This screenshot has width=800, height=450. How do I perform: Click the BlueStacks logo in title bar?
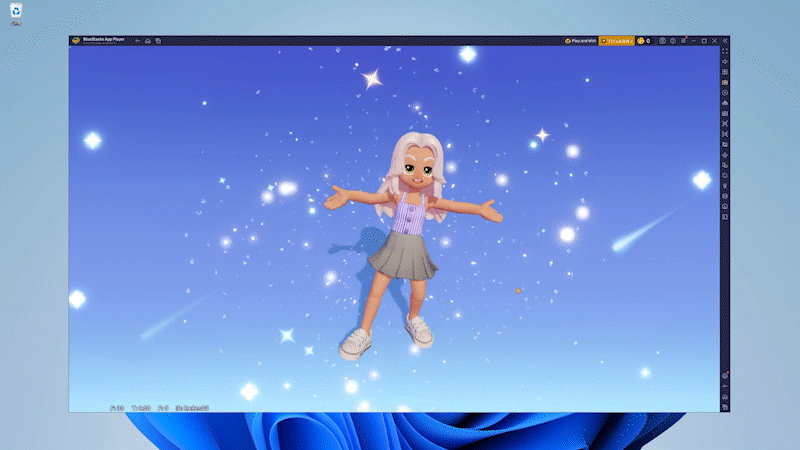[74, 41]
